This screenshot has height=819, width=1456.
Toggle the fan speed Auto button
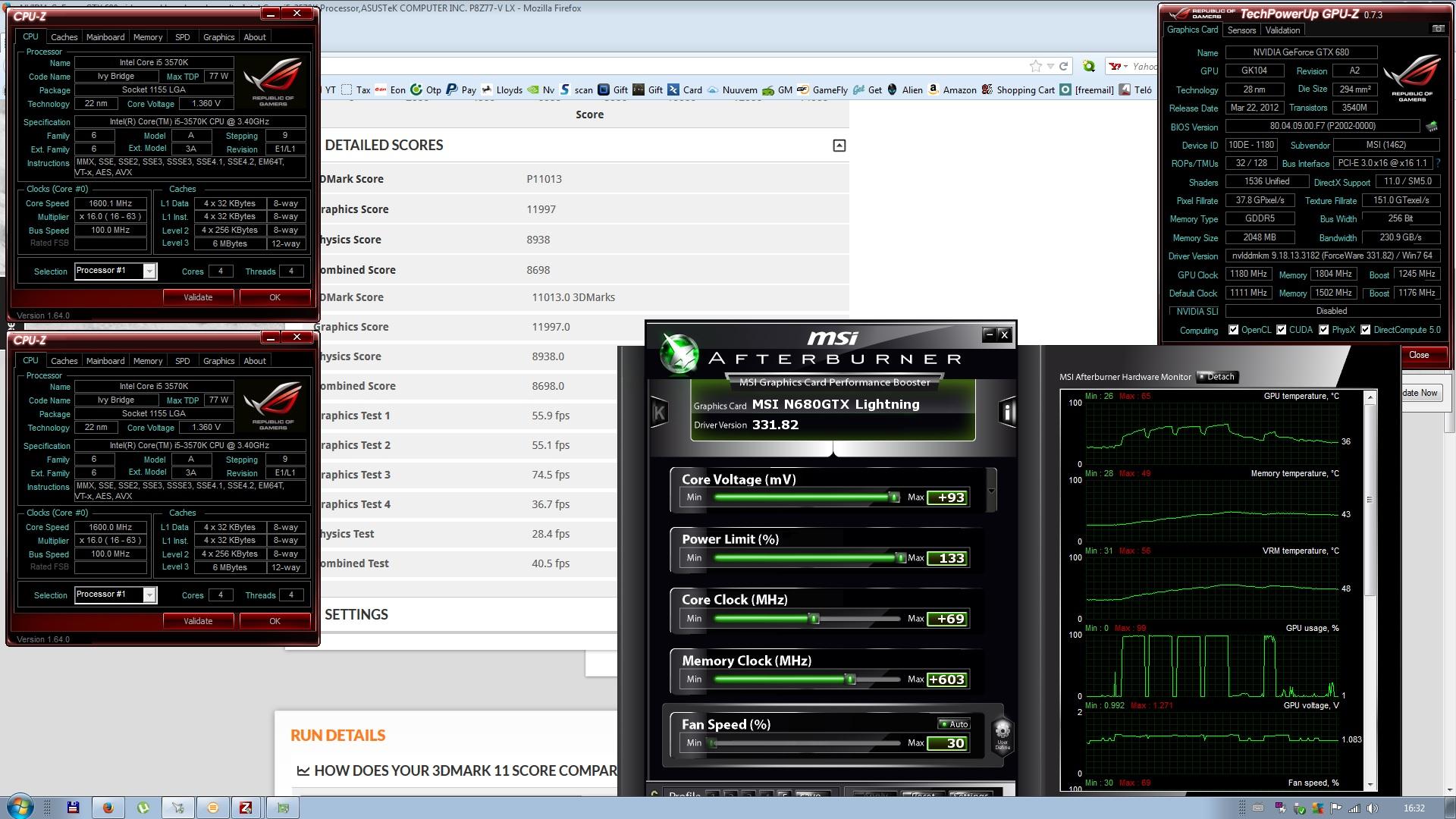tap(953, 724)
